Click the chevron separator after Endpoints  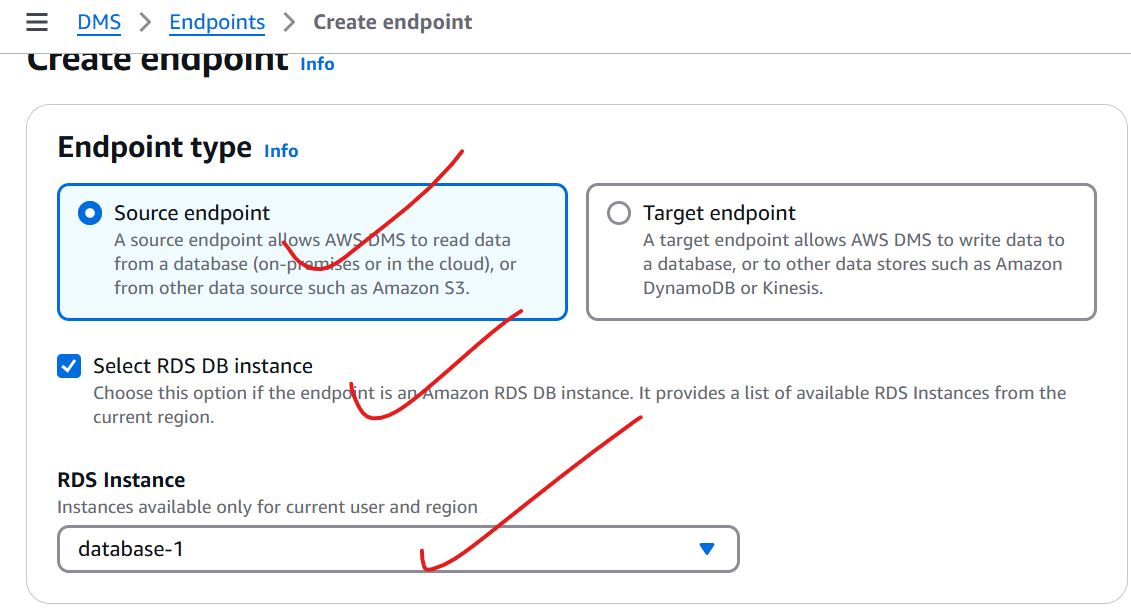(289, 22)
